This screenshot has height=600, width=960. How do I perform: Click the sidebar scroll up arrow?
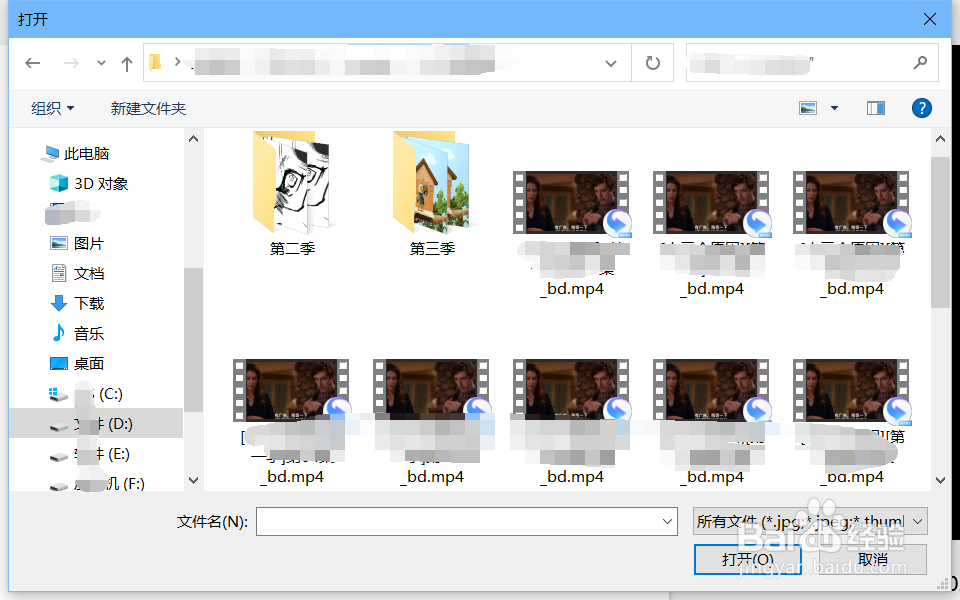point(193,139)
